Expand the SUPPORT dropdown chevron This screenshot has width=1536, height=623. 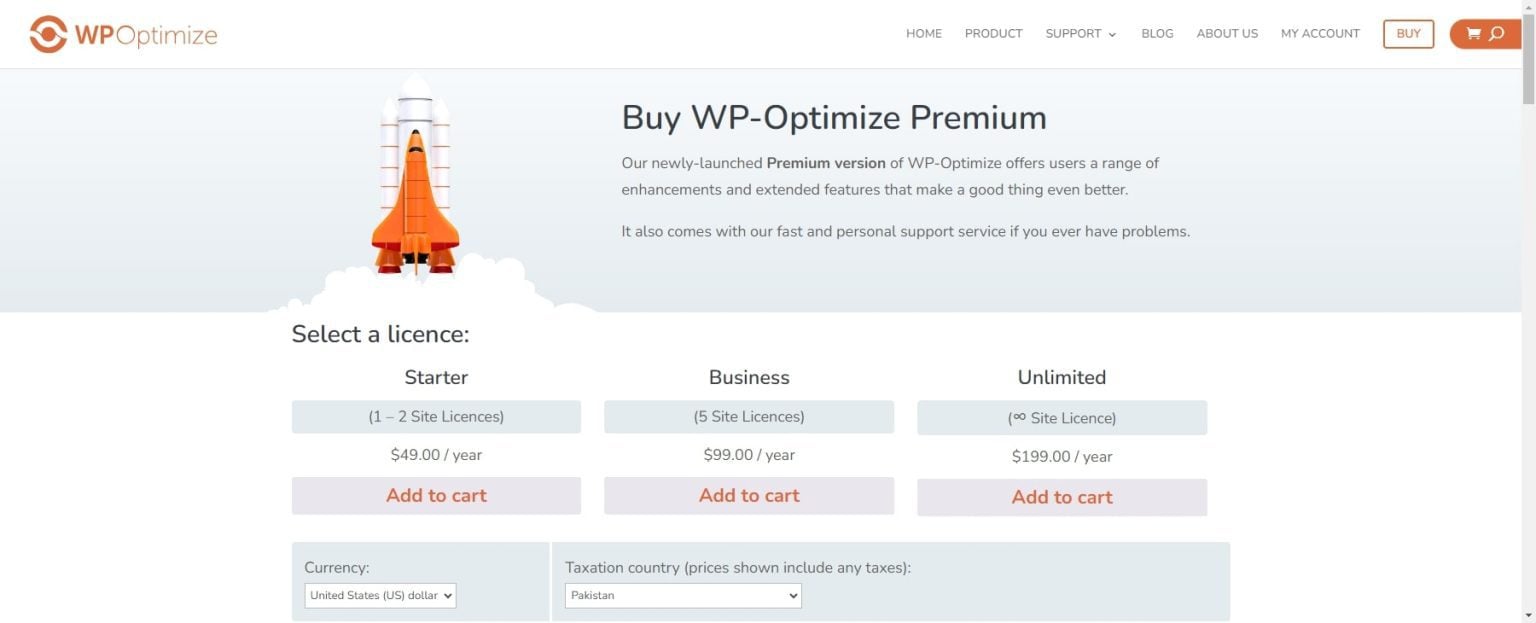tap(1110, 33)
